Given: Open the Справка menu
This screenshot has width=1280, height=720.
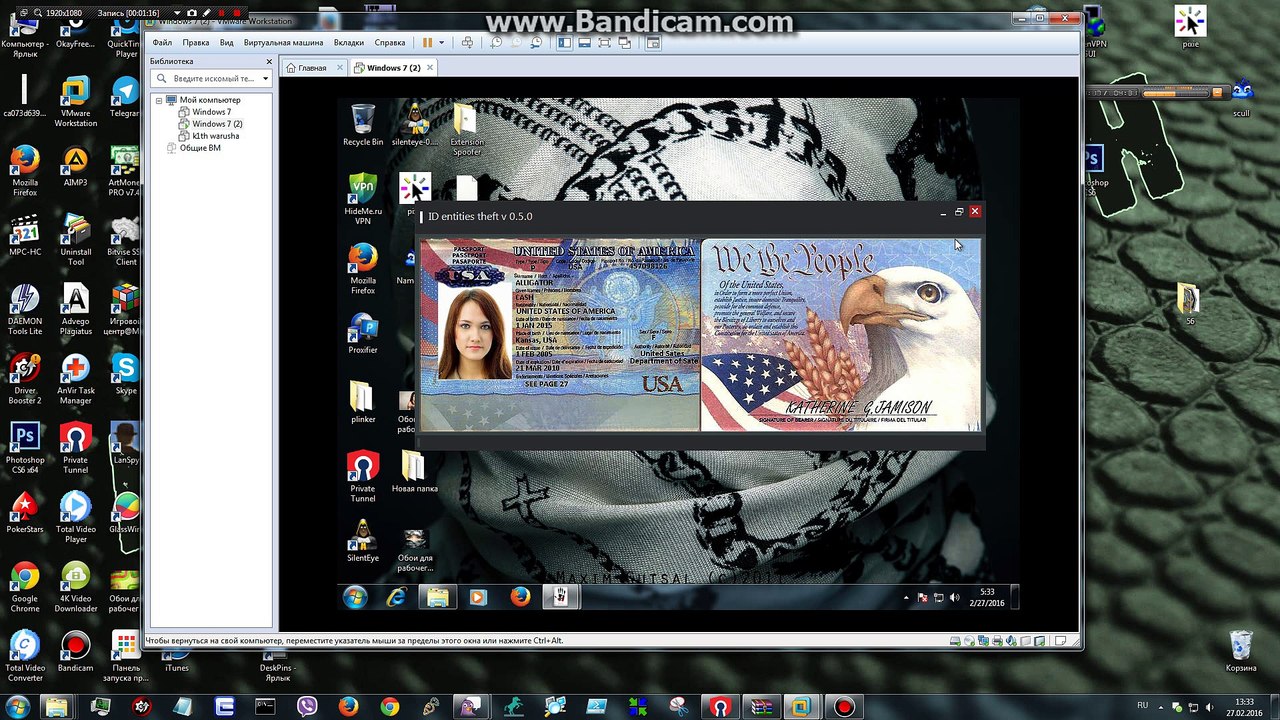Looking at the screenshot, I should pyautogui.click(x=390, y=43).
